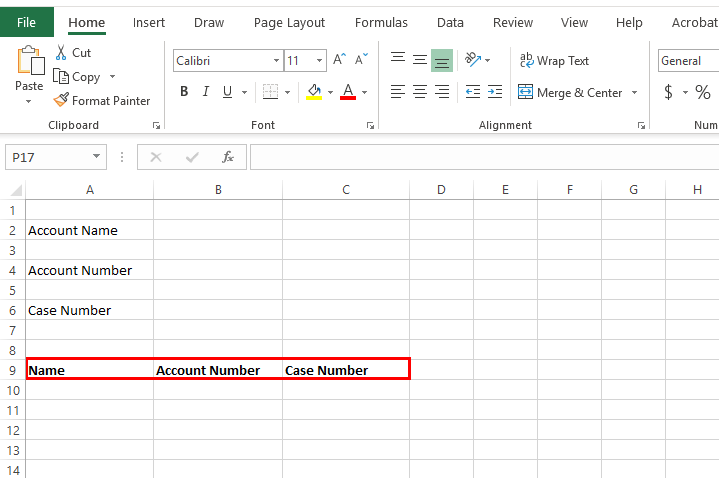This screenshot has width=719, height=478.
Task: Expand the font size dropdown
Action: click(319, 61)
